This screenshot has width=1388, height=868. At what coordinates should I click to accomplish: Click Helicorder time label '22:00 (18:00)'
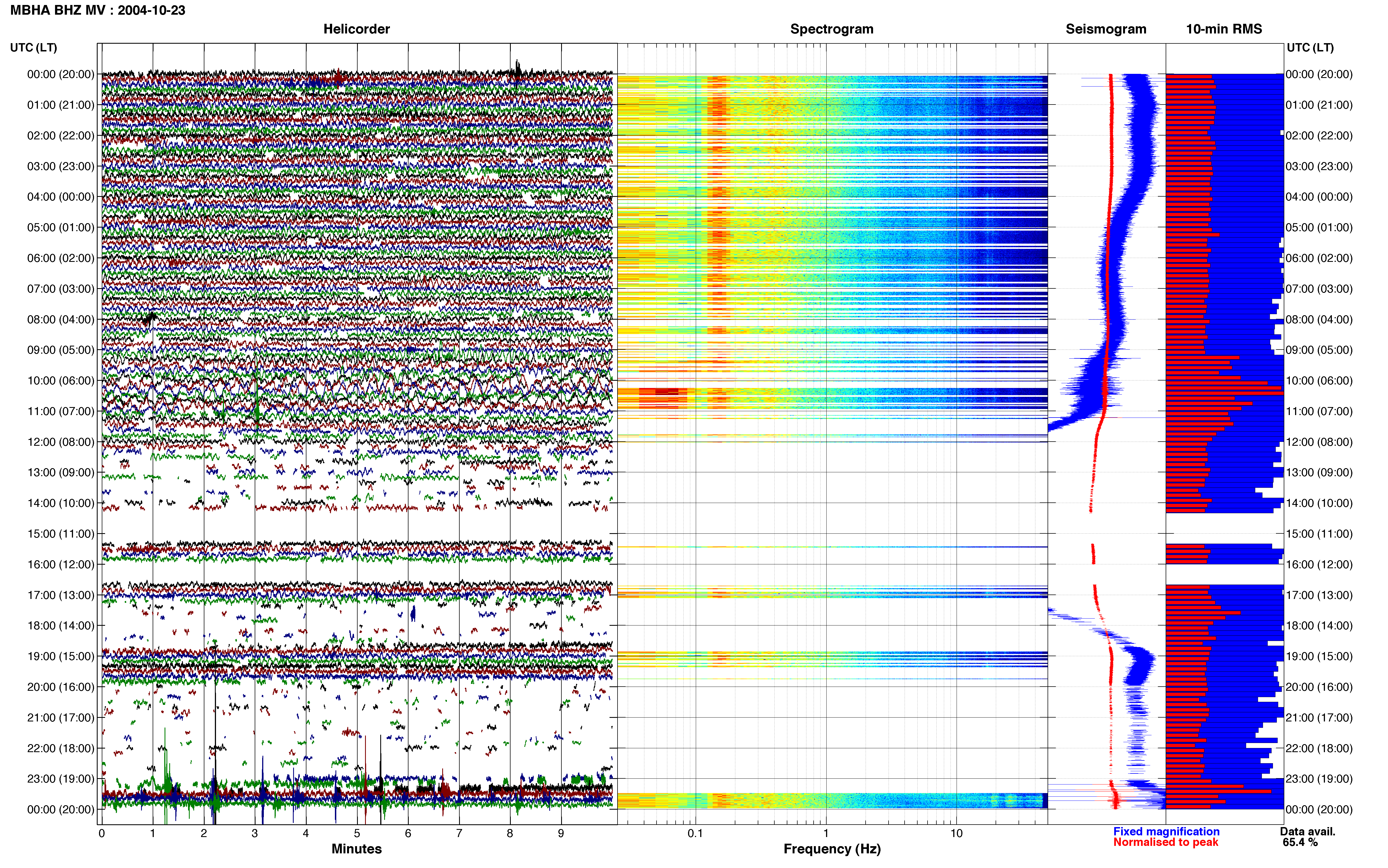[x=61, y=748]
